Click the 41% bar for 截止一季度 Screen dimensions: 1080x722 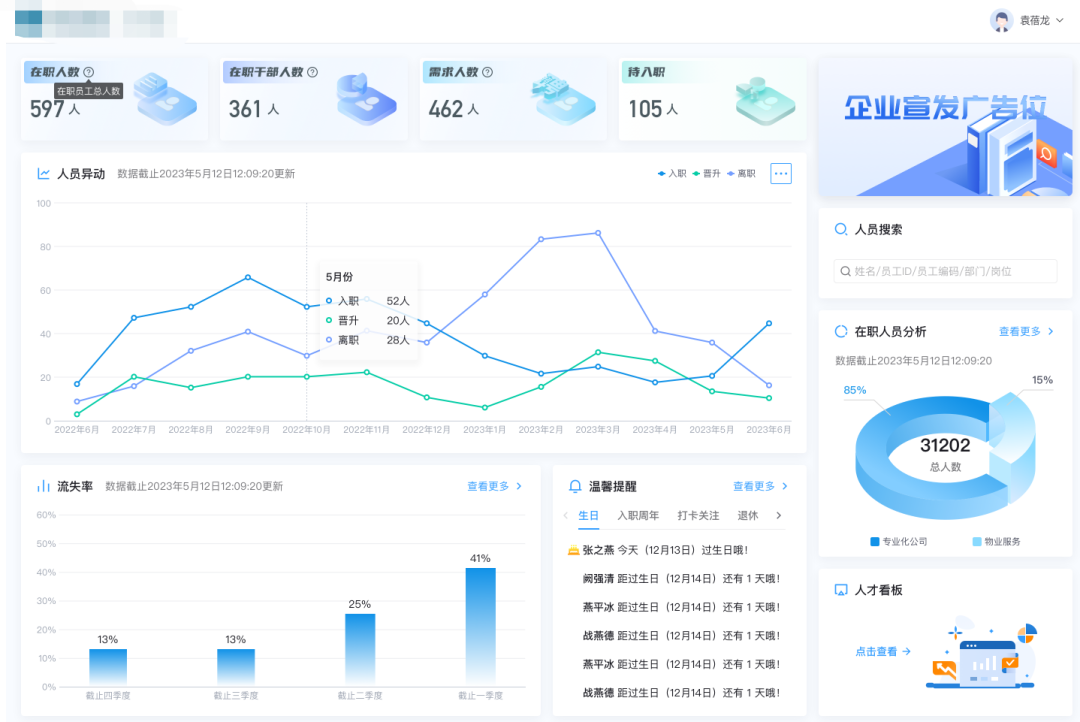click(480, 626)
